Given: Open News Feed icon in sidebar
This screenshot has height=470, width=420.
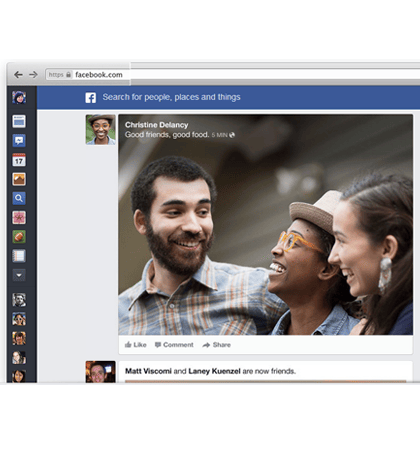Looking at the screenshot, I should pos(19,121).
